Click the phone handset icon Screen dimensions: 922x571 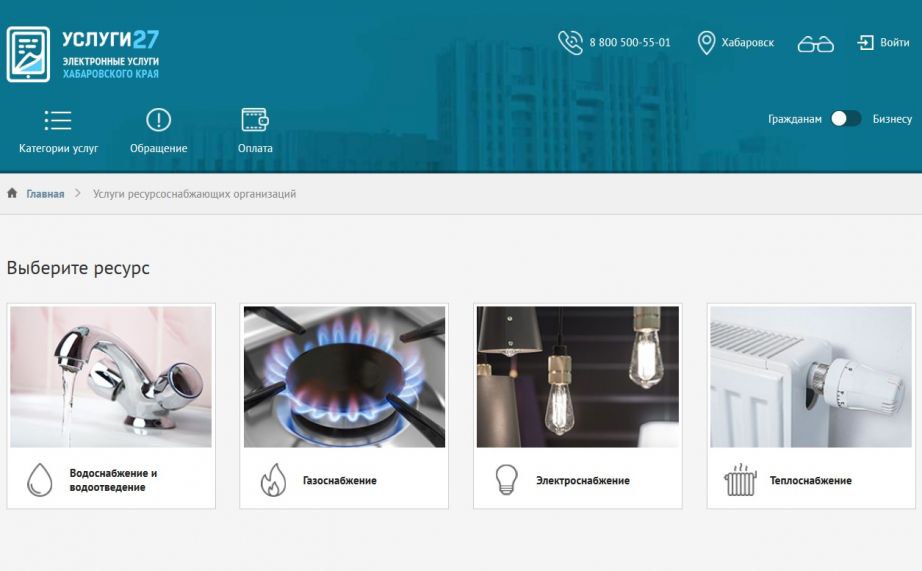570,42
